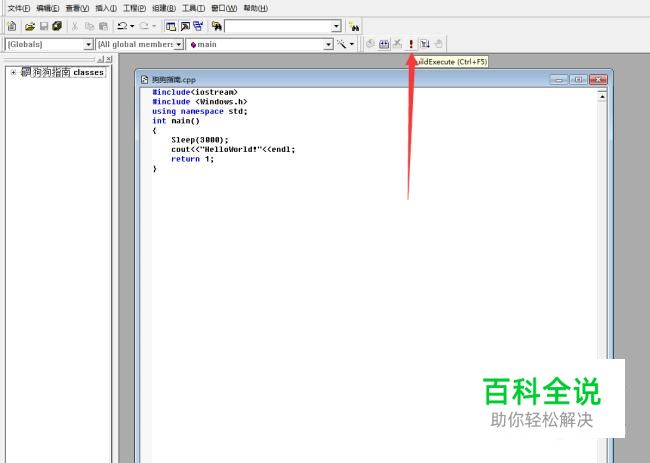650x463 pixels.
Task: Open the 帮助(H) menu
Action: (255, 8)
